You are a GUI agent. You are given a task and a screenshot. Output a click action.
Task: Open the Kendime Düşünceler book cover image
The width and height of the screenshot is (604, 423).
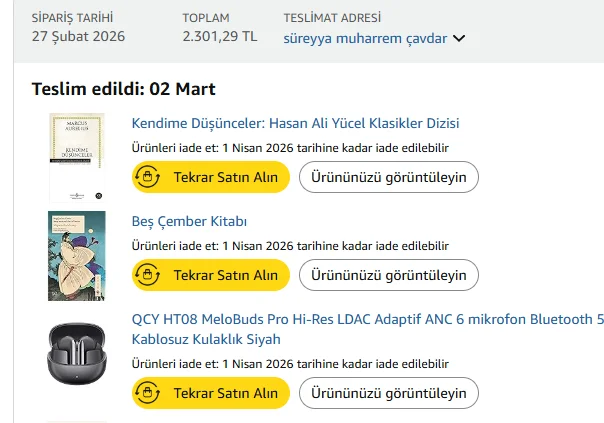pyautogui.click(x=77, y=158)
